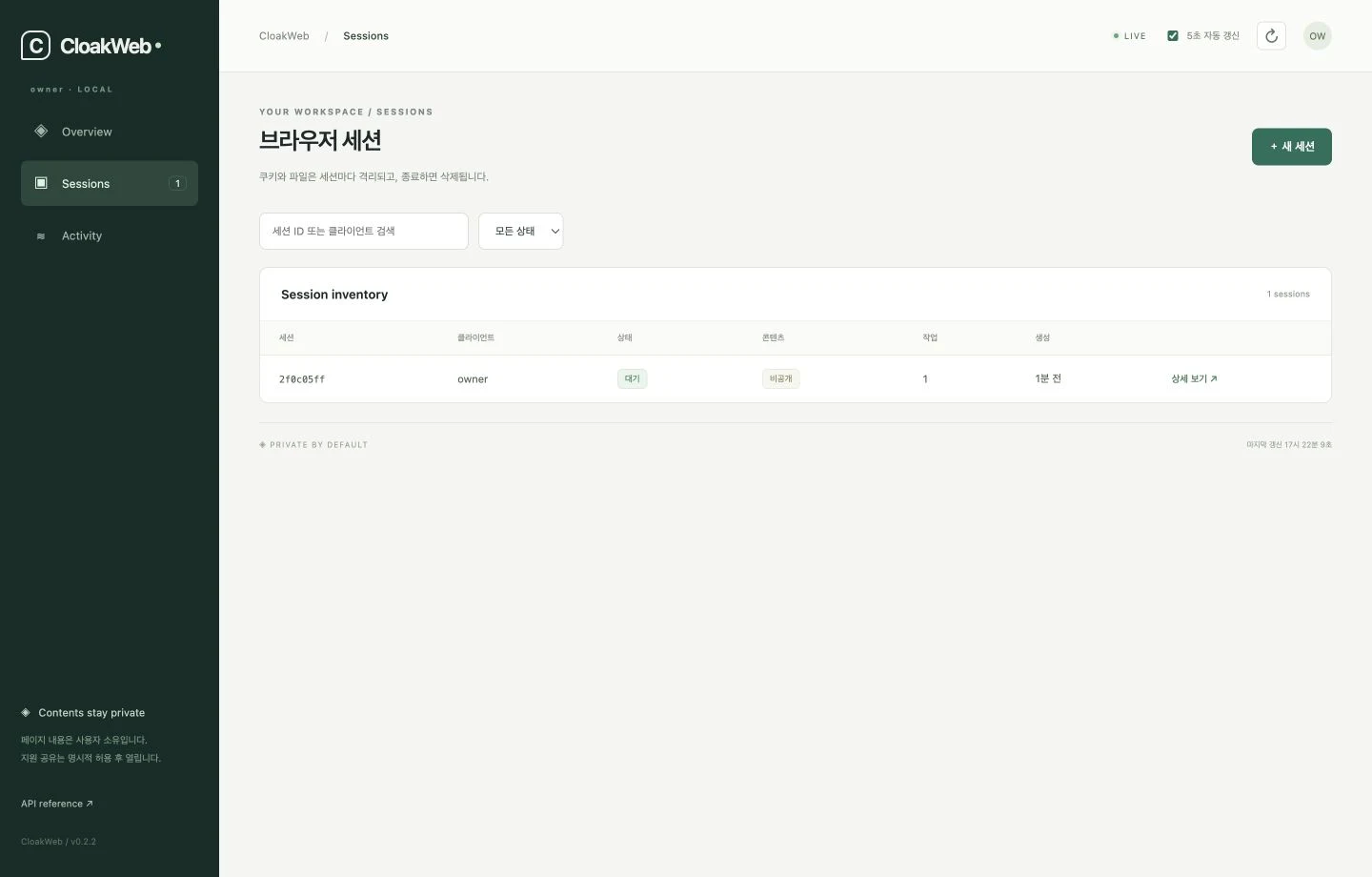Screen dimensions: 1372x877
Task: Click the Sessions square icon in sidebar
Action: click(41, 183)
